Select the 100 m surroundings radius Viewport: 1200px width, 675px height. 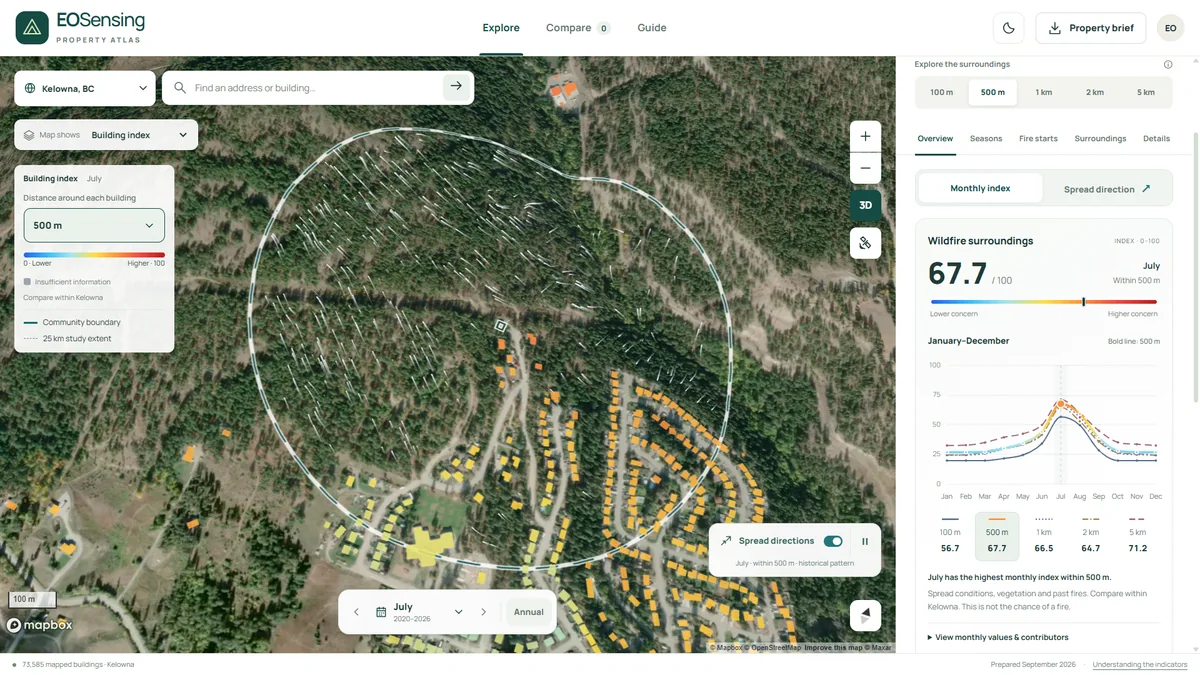coord(941,92)
